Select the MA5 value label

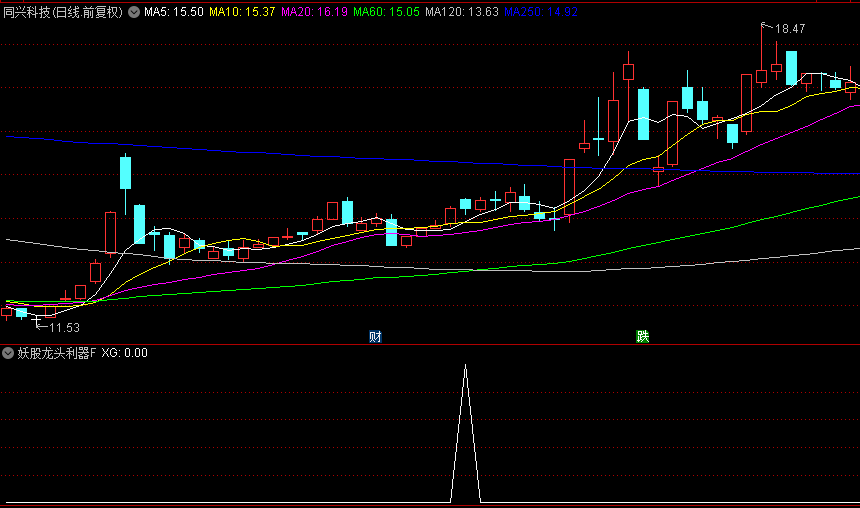(x=173, y=13)
